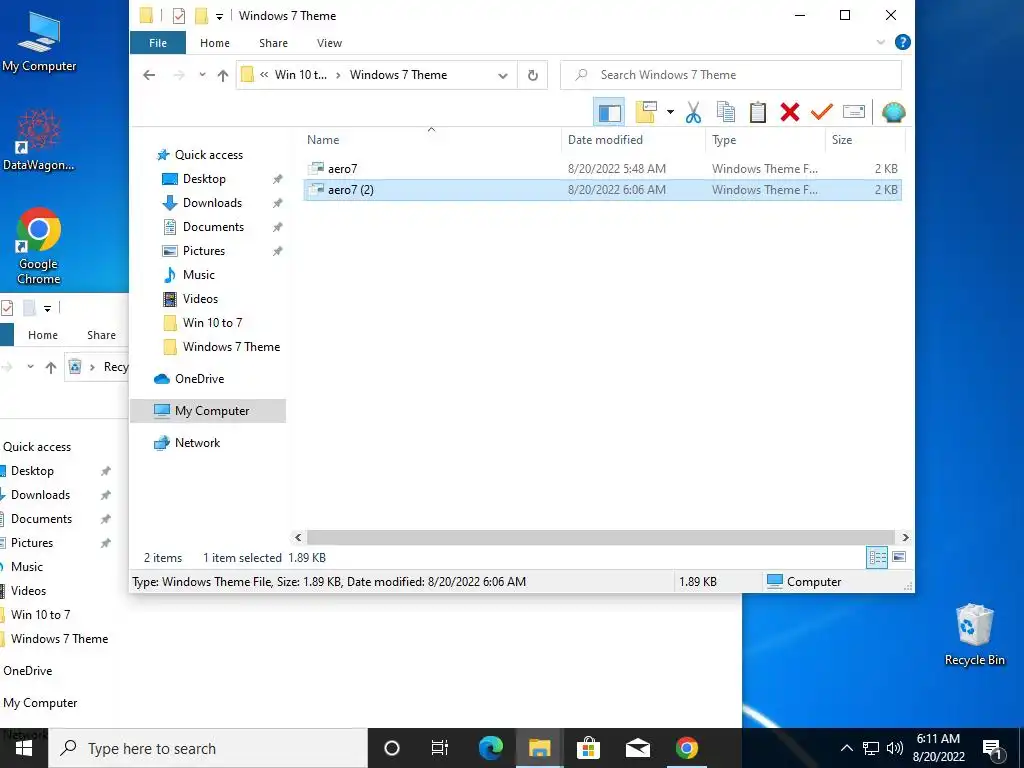This screenshot has width=1024, height=768.
Task: Click Chrome icon on taskbar
Action: [x=686, y=748]
